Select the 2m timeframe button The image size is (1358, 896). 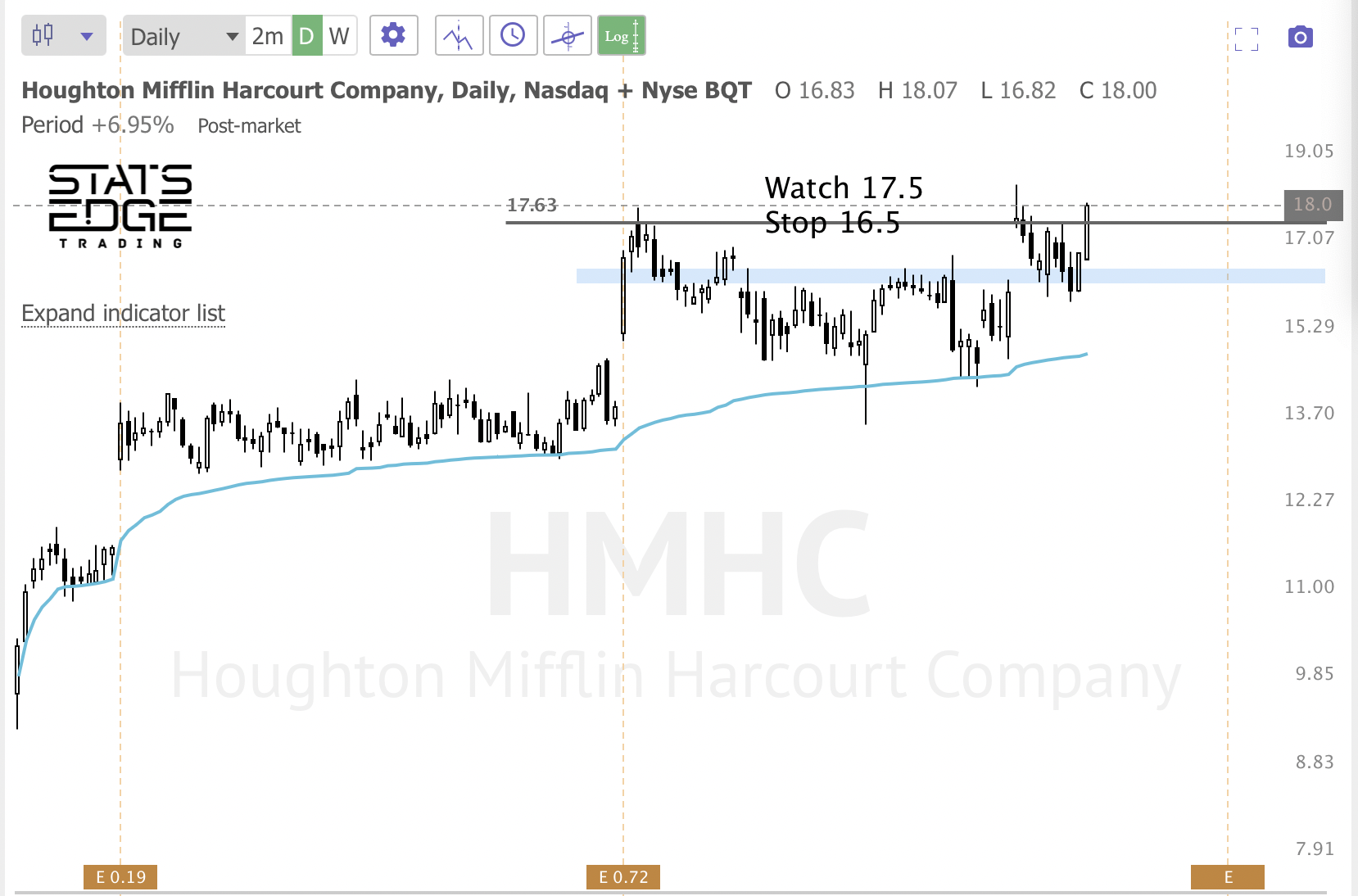click(x=268, y=36)
